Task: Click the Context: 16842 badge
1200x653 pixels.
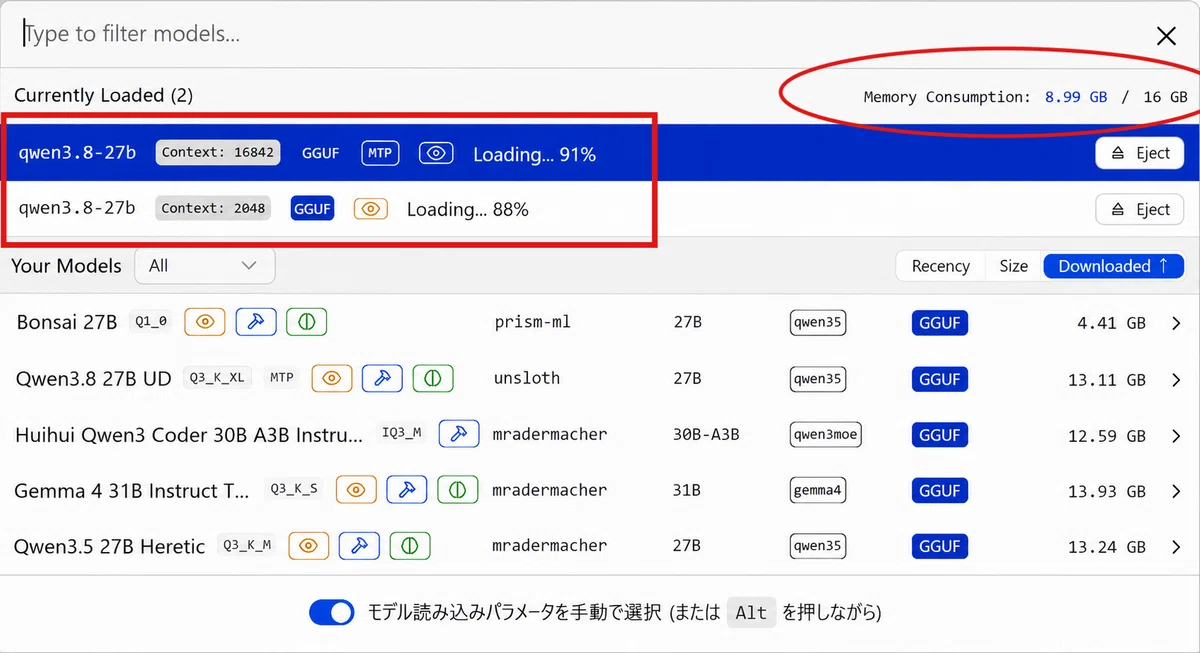Action: (218, 153)
